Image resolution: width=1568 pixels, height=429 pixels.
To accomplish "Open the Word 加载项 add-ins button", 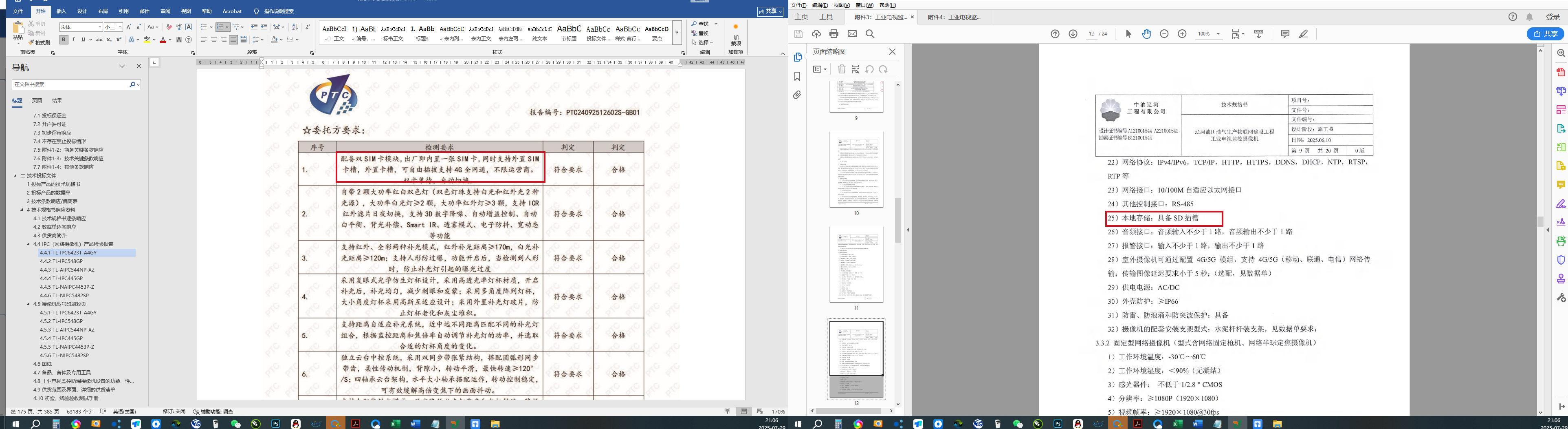I will pos(735,35).
